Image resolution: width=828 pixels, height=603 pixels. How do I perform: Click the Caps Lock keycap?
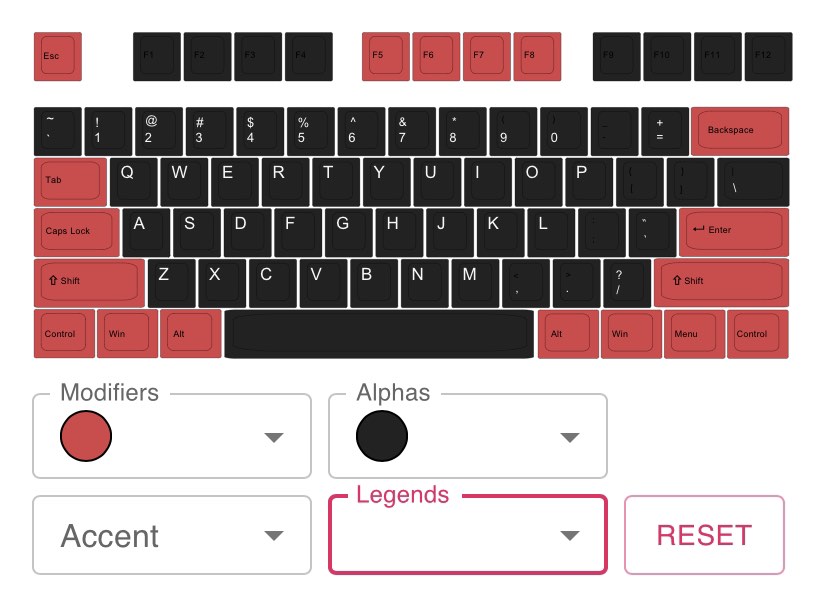pos(76,232)
